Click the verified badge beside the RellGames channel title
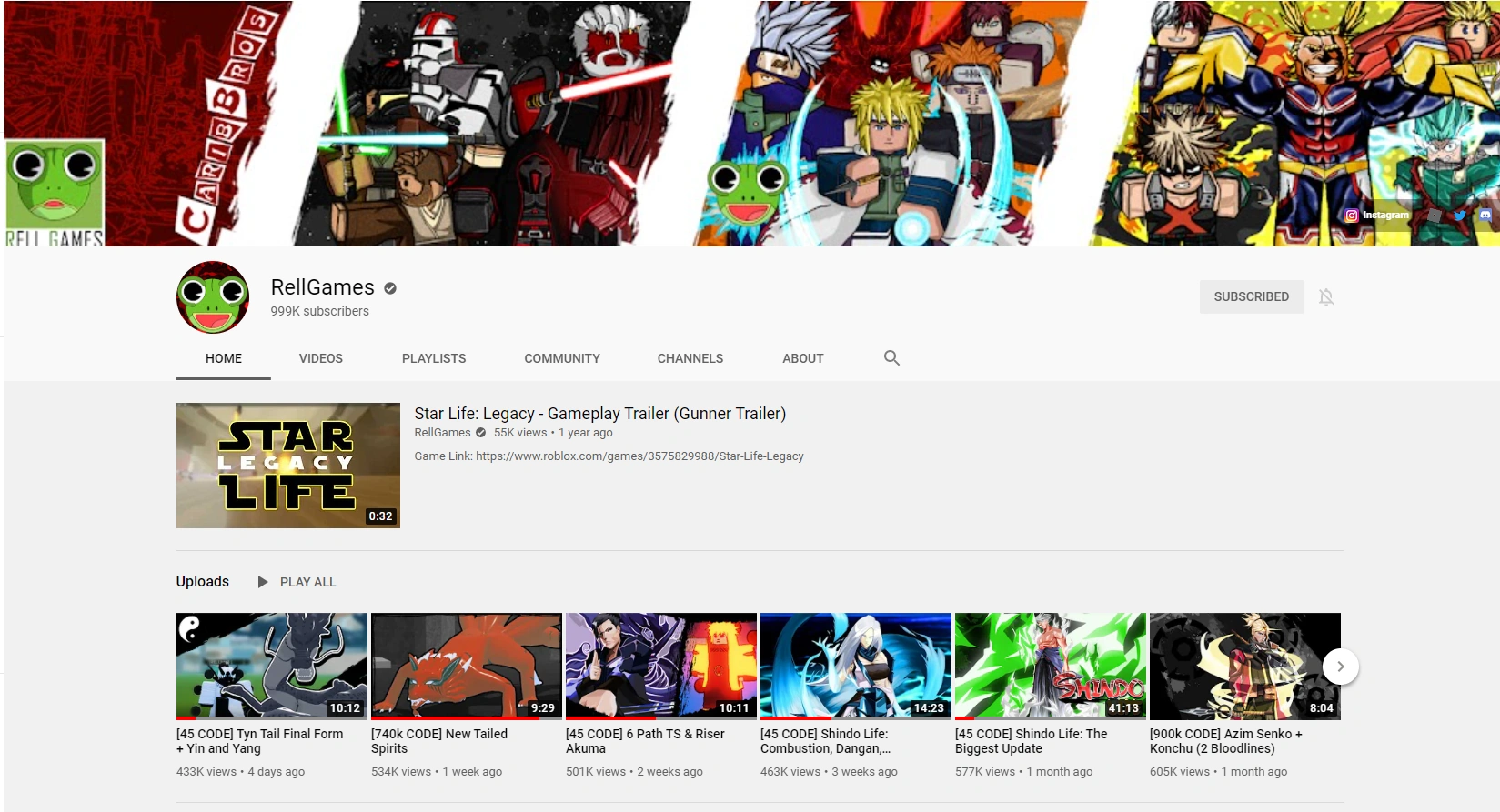The height and width of the screenshot is (812, 1500). (390, 288)
